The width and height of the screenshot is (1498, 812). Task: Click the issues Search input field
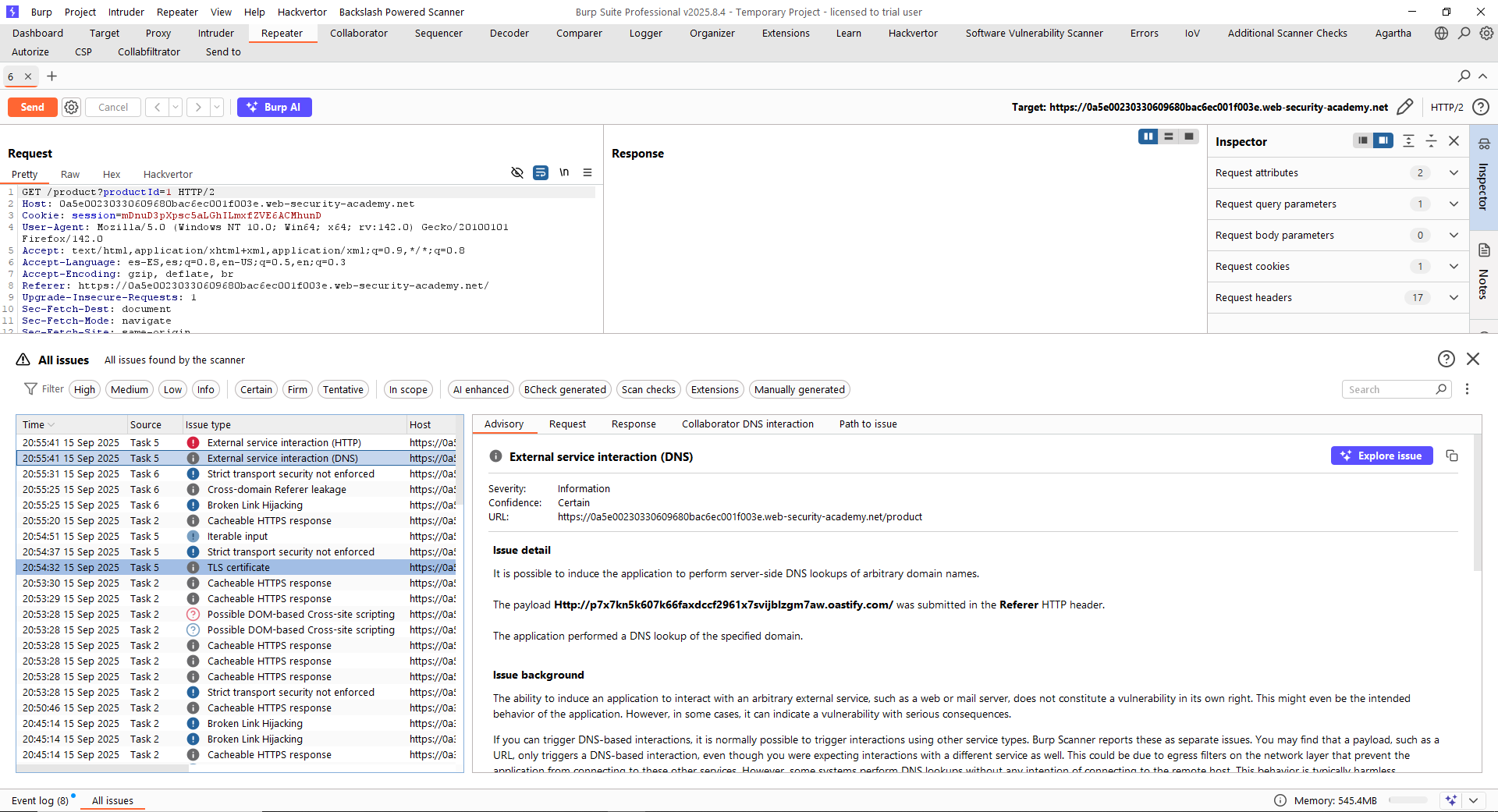point(1389,389)
